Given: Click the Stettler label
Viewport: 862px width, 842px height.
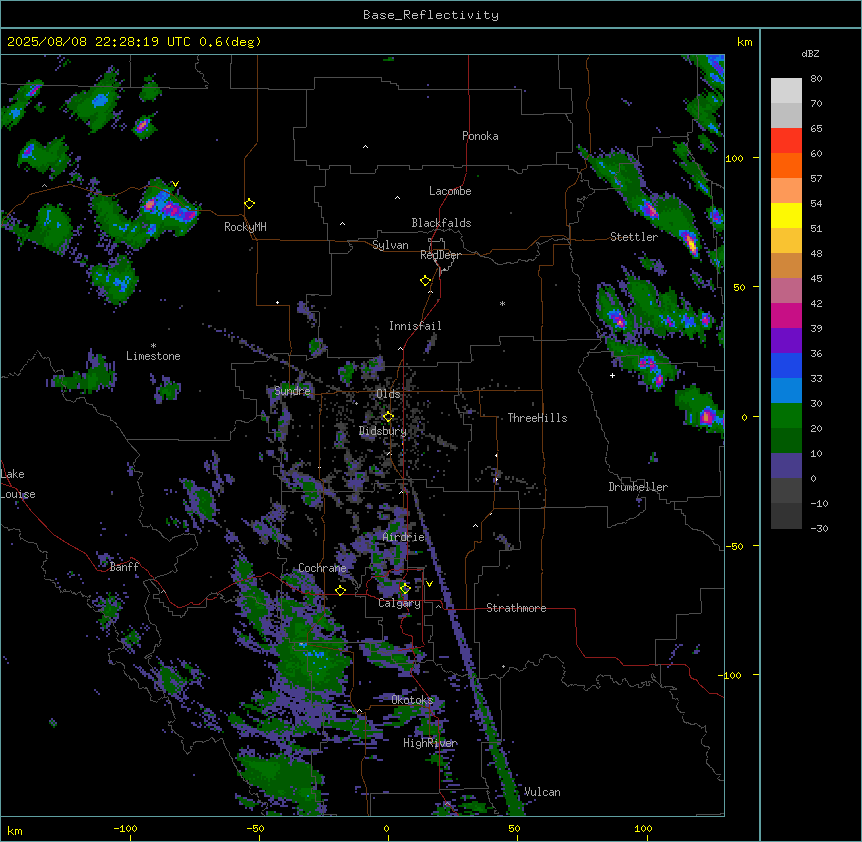Looking at the screenshot, I should pos(634,237).
